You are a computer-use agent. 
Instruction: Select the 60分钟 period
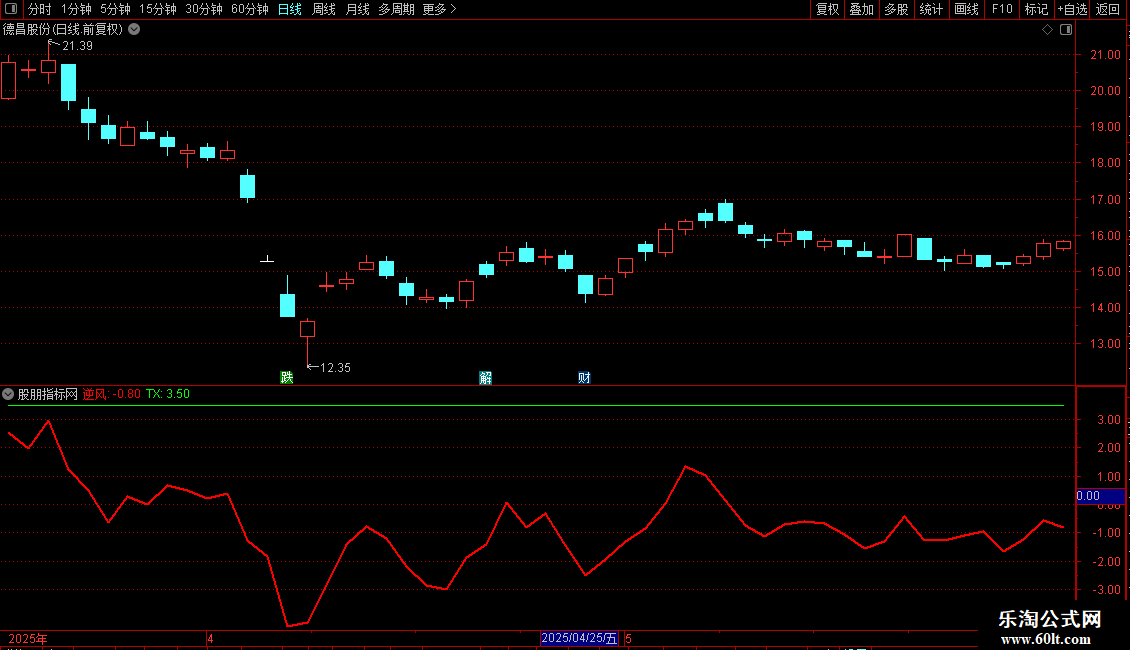(x=250, y=9)
